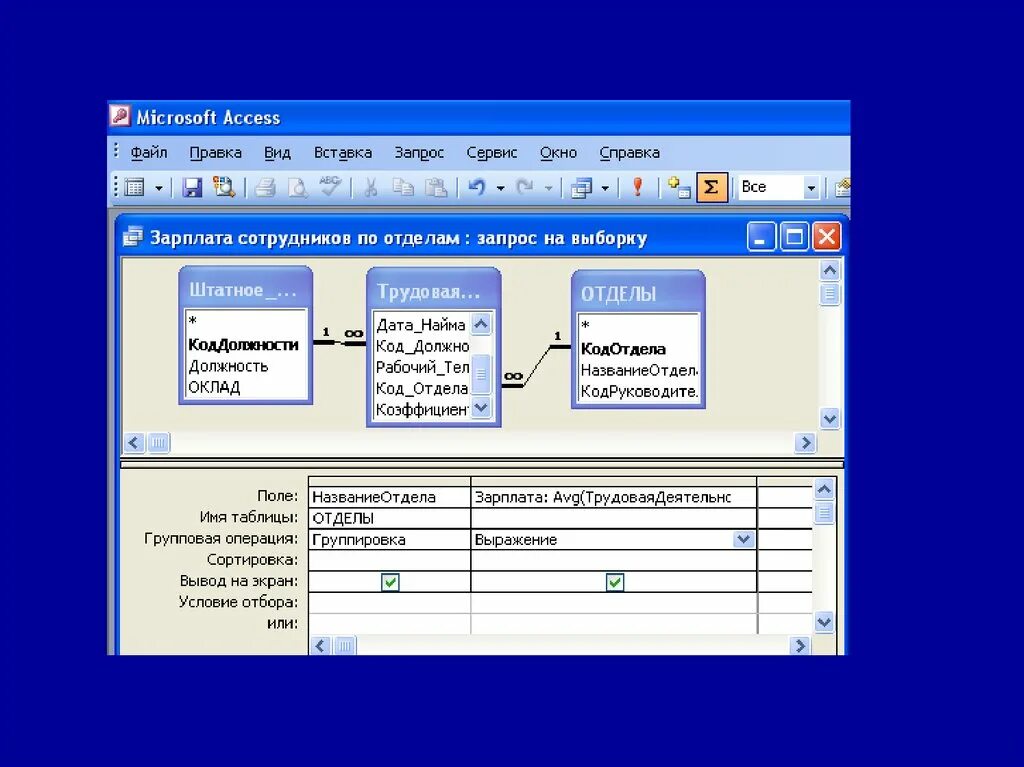Click the Show Table (add table) icon

pos(679,188)
